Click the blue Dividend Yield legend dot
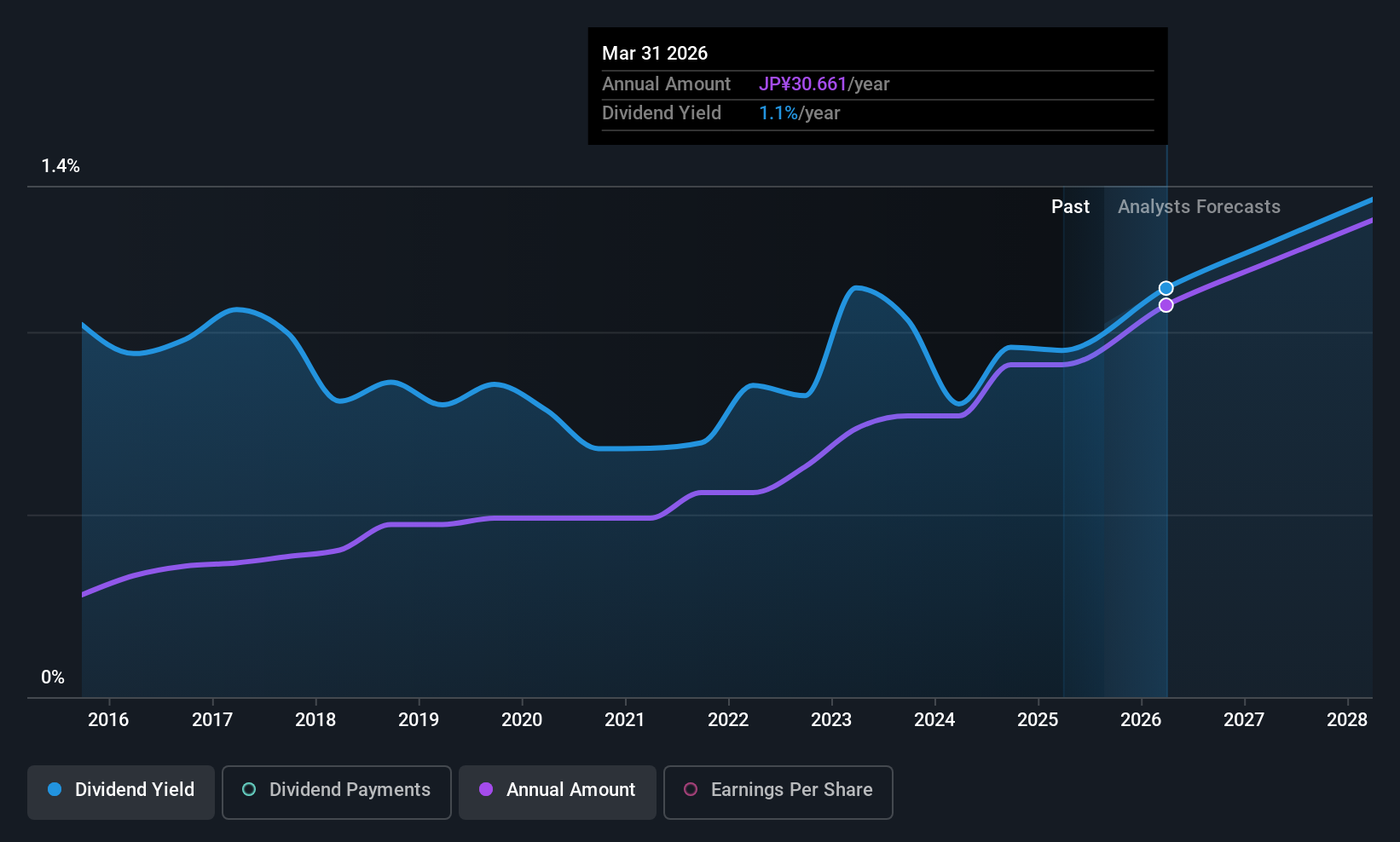1400x842 pixels. click(x=55, y=789)
